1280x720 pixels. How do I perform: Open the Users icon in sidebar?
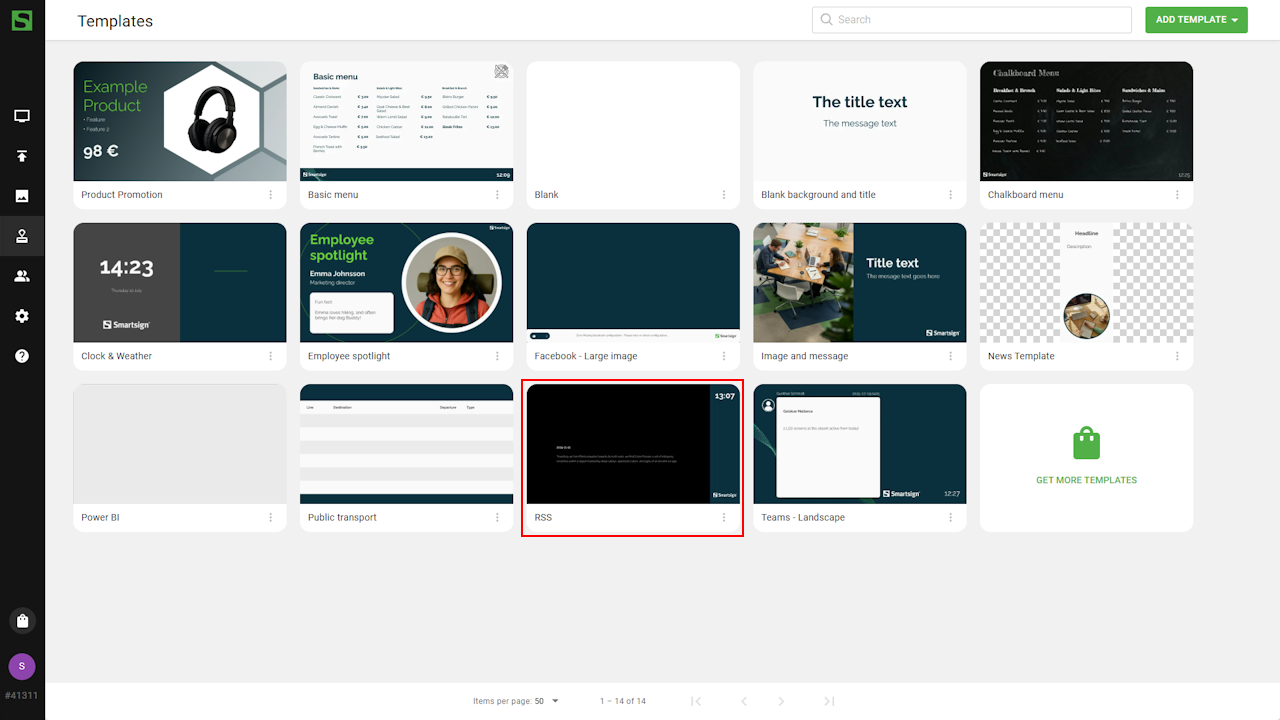tap(22, 276)
